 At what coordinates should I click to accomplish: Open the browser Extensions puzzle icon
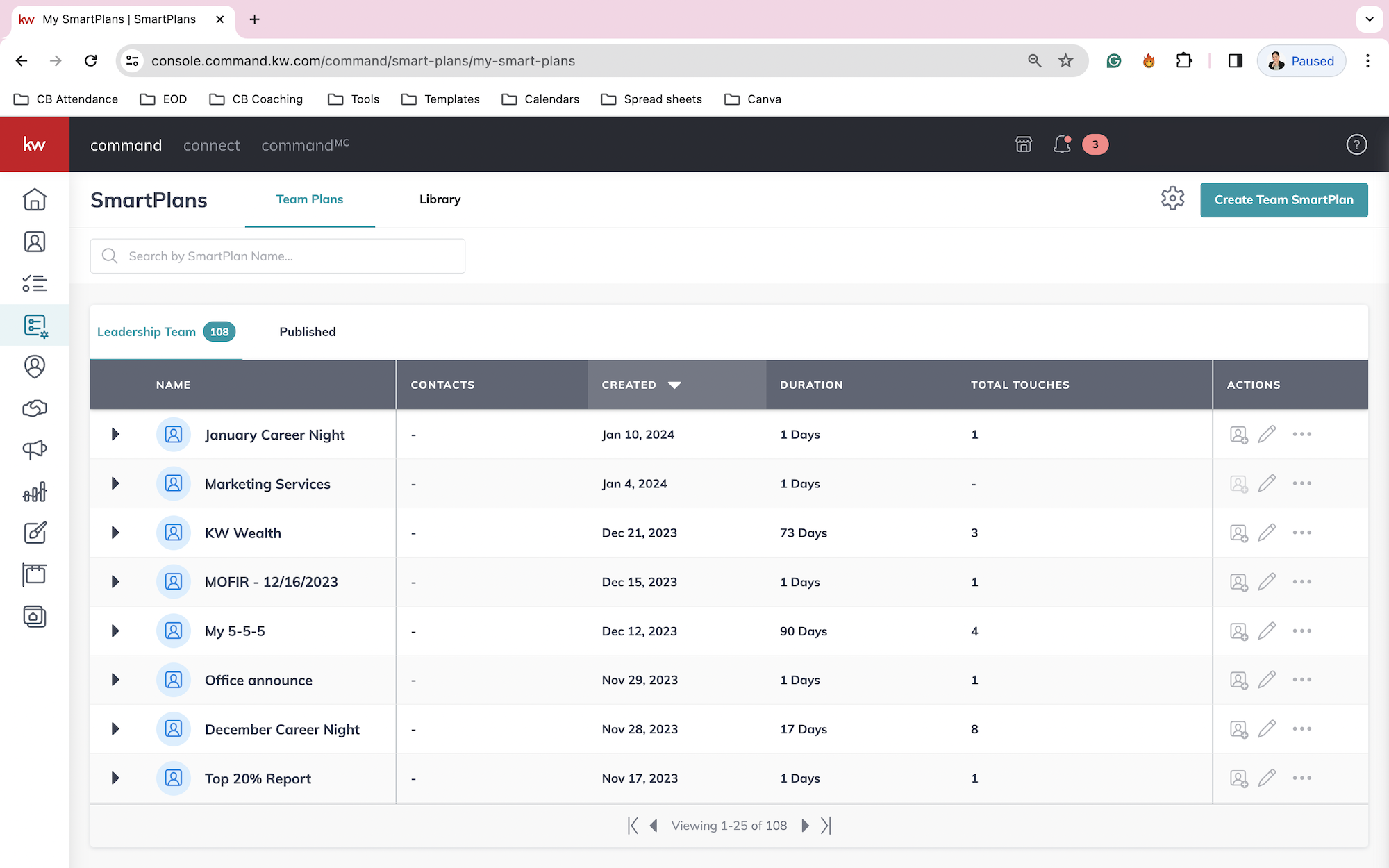pos(1184,61)
